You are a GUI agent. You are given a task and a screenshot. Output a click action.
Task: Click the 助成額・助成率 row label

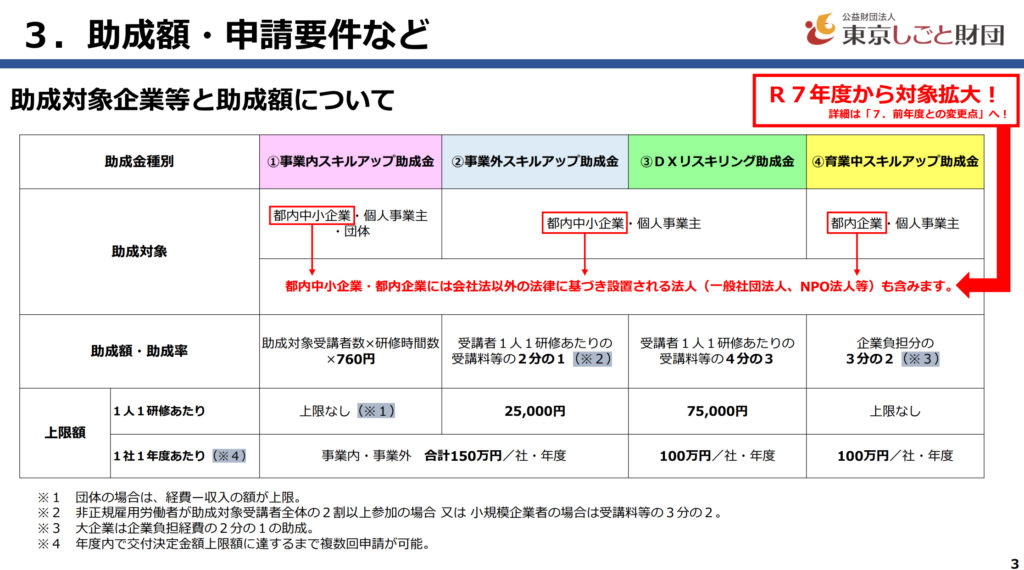coord(139,351)
